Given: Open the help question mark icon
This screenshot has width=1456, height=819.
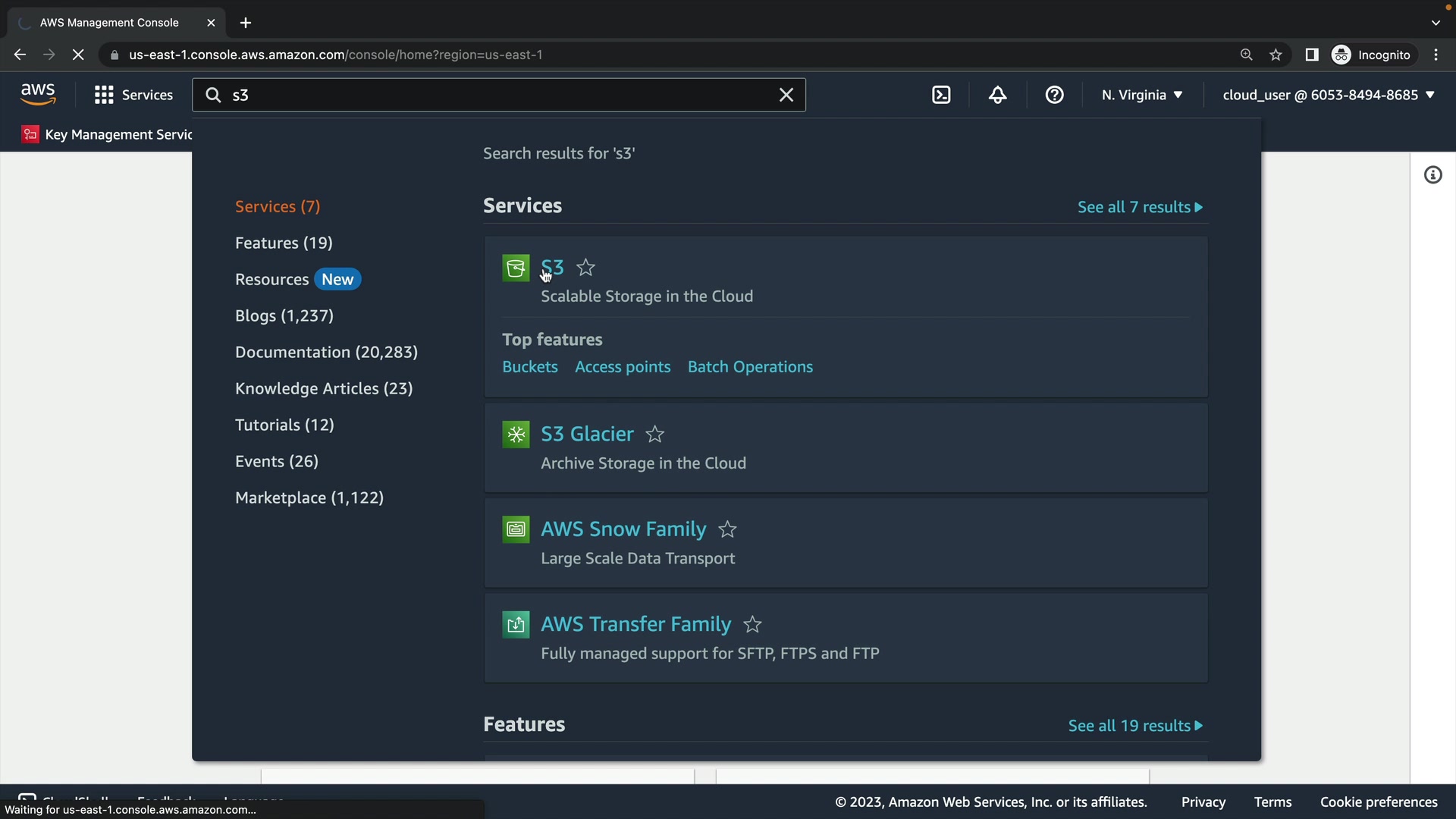Looking at the screenshot, I should [x=1054, y=95].
